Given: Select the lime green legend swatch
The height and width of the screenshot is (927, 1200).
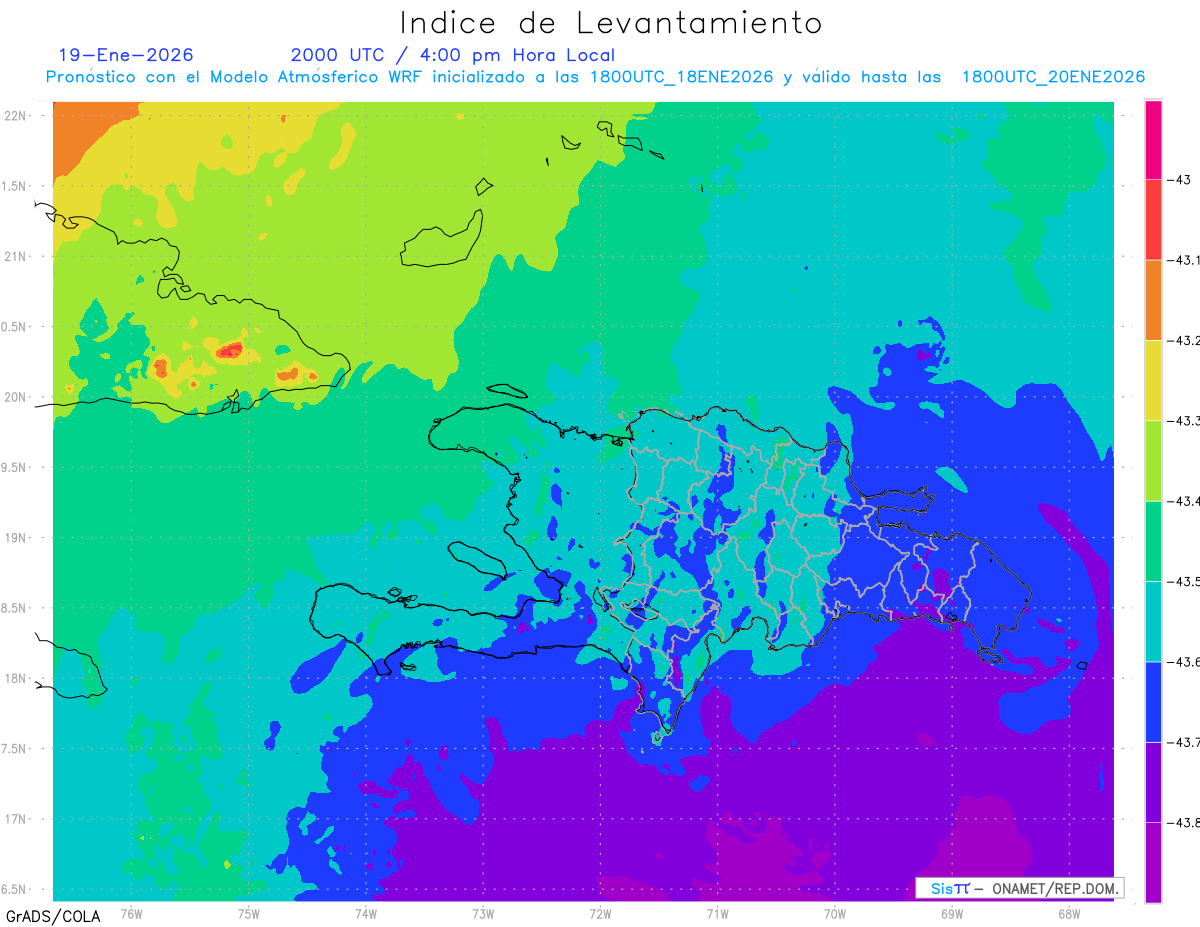Looking at the screenshot, I should 1153,460.
